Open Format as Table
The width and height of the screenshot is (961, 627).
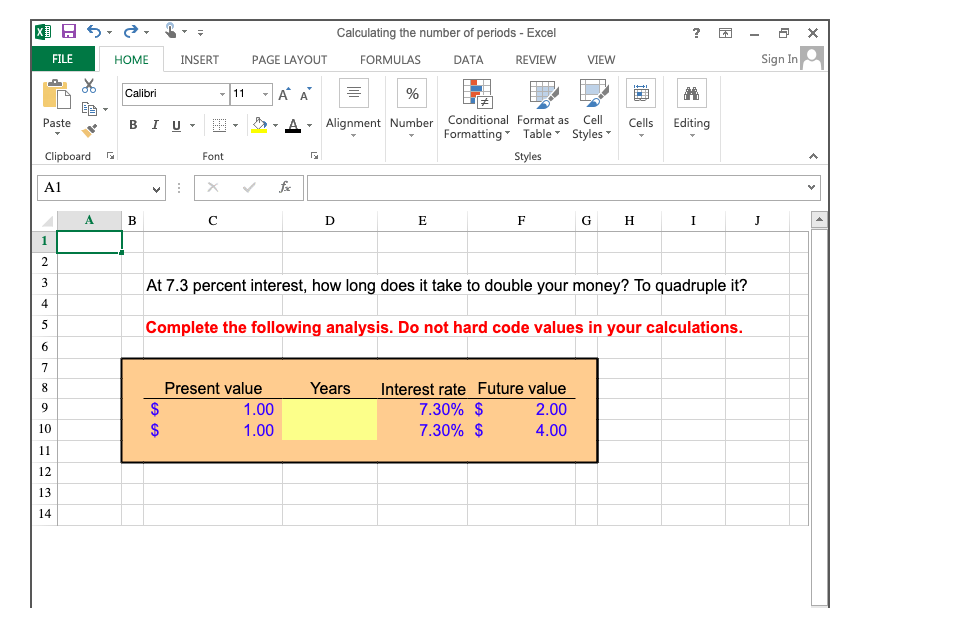543,110
